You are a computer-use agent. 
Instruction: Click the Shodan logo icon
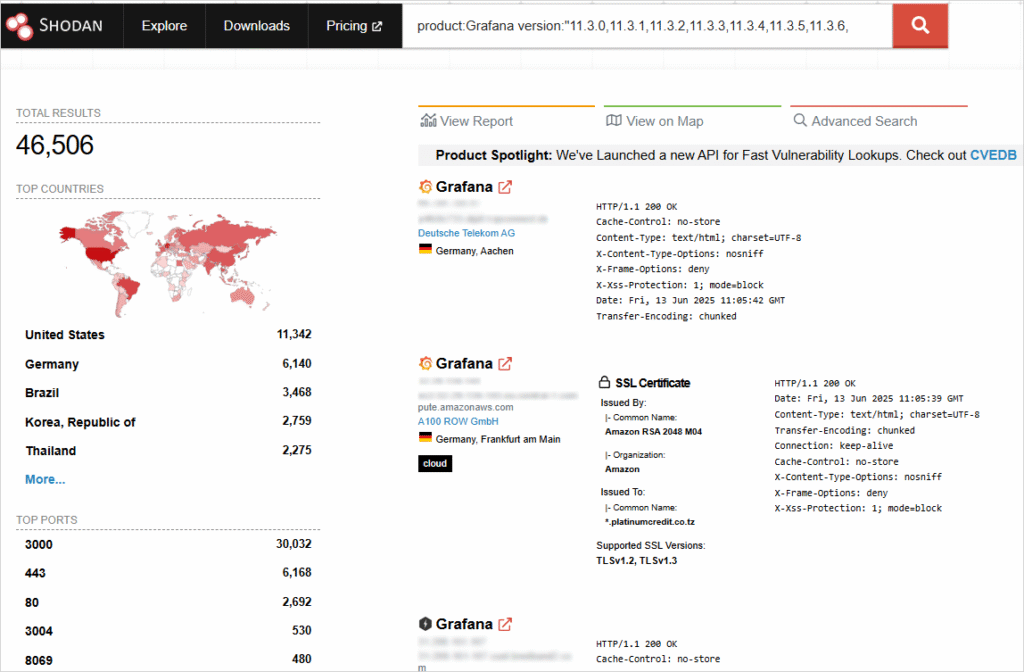pyautogui.click(x=18, y=25)
